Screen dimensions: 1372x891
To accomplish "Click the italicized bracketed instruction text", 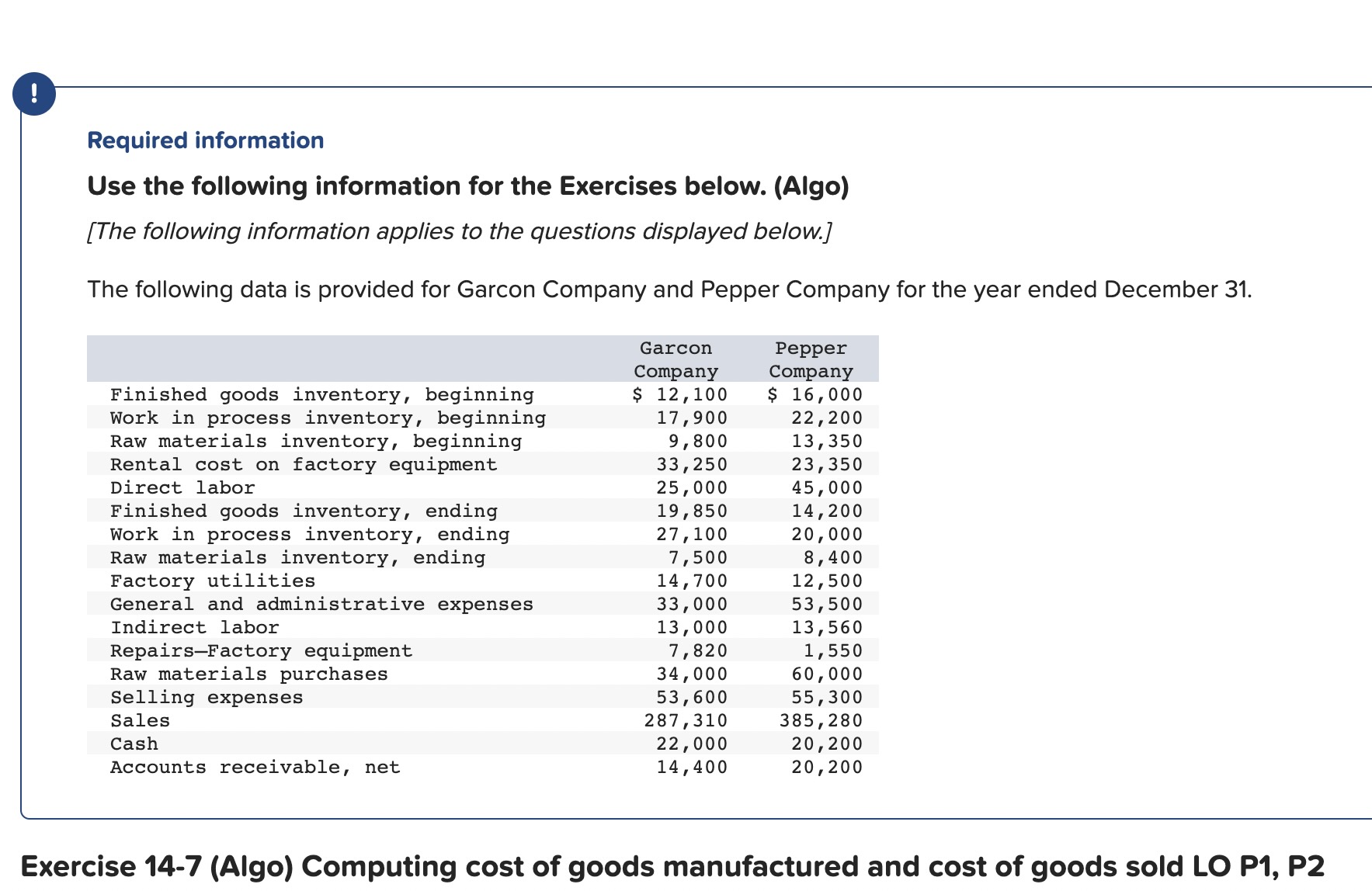I will (x=458, y=231).
